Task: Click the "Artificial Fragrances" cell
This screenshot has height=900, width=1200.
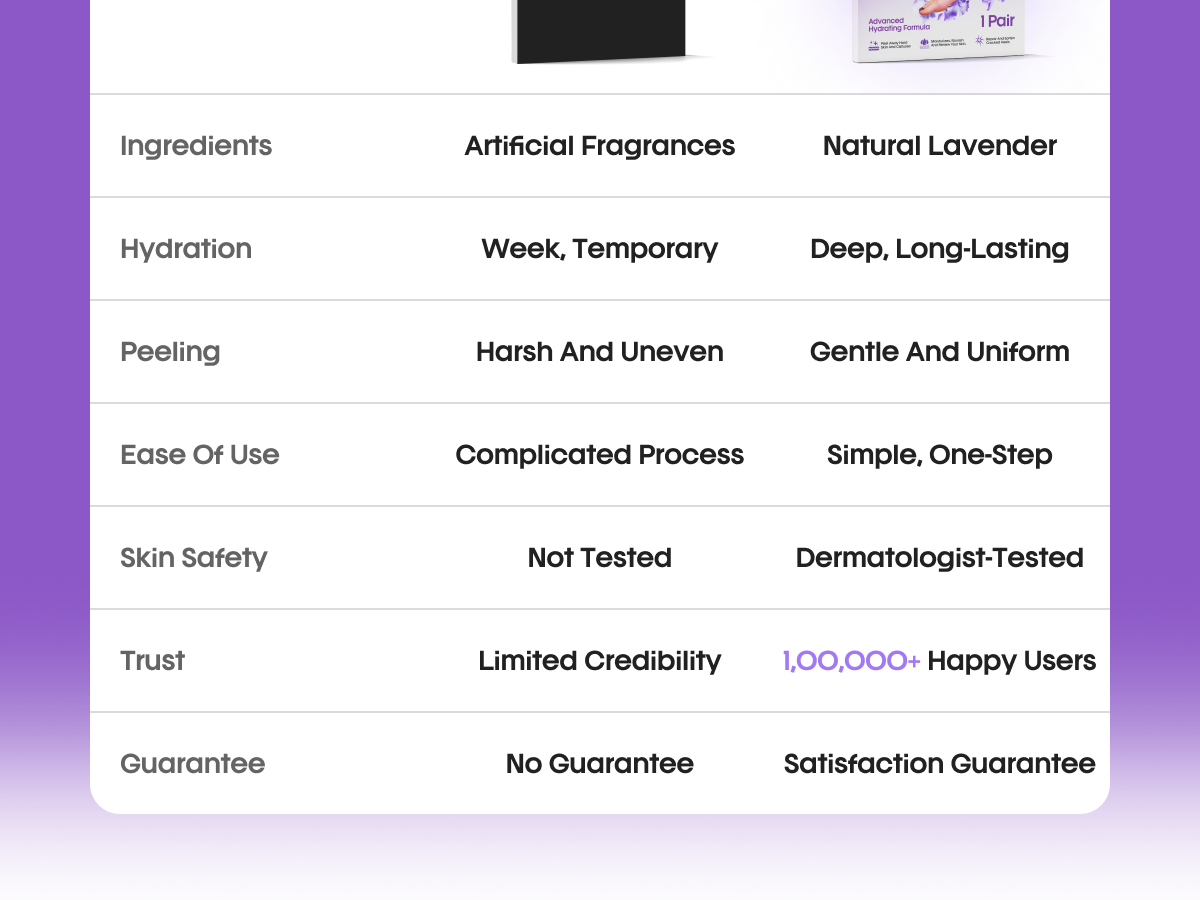Action: click(600, 146)
